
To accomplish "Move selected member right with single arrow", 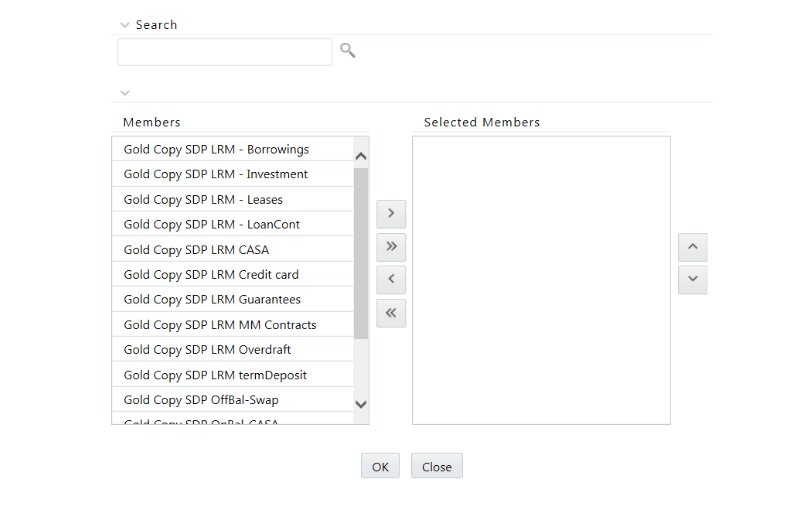I will coord(391,214).
